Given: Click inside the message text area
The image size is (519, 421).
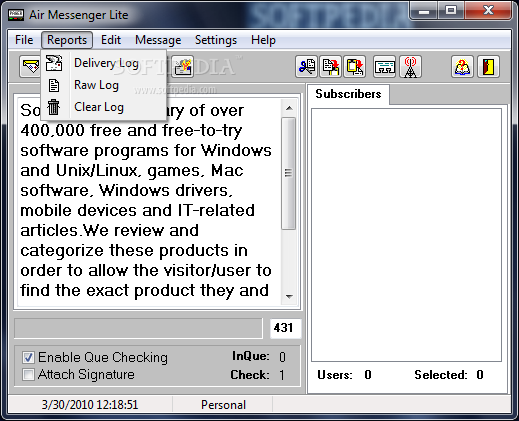Looking at the screenshot, I should point(149,202).
